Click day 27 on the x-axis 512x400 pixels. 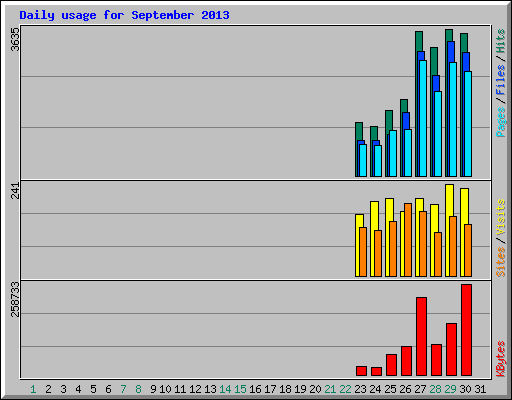click(x=420, y=389)
